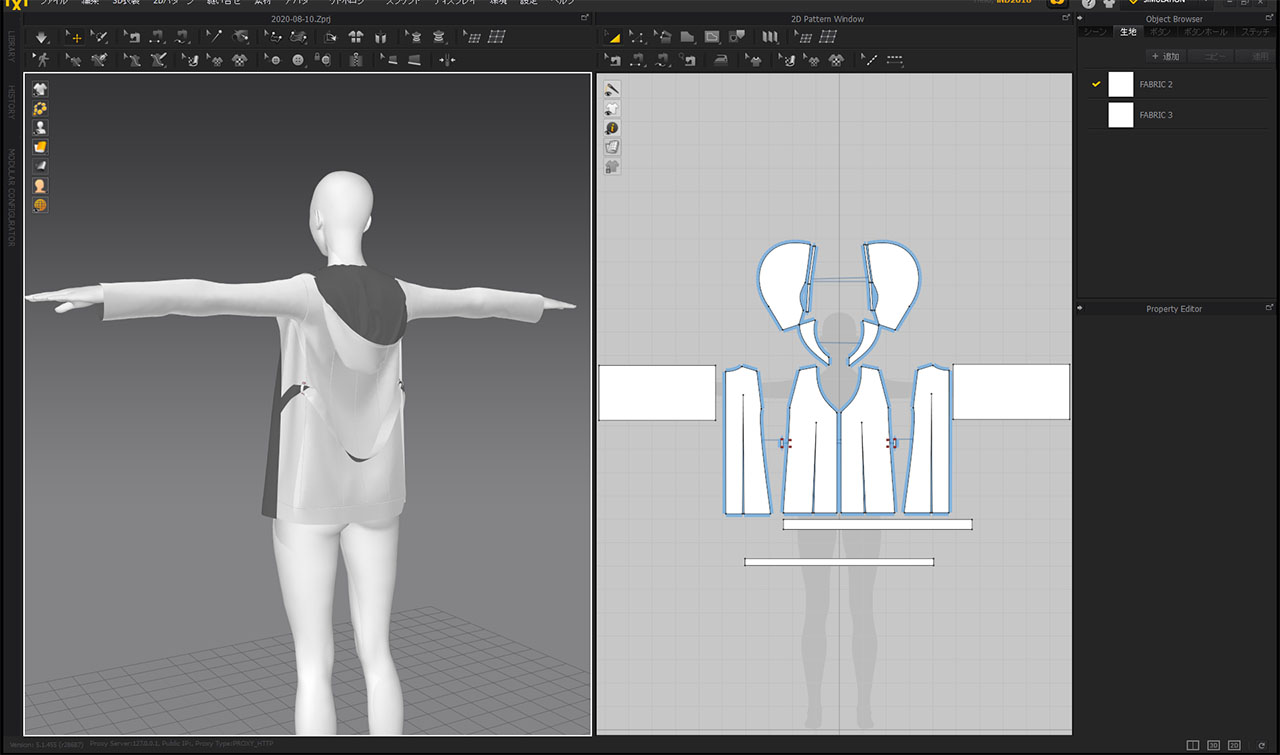
Task: Click the pleat fold icon in 2D toolbar
Action: click(769, 37)
